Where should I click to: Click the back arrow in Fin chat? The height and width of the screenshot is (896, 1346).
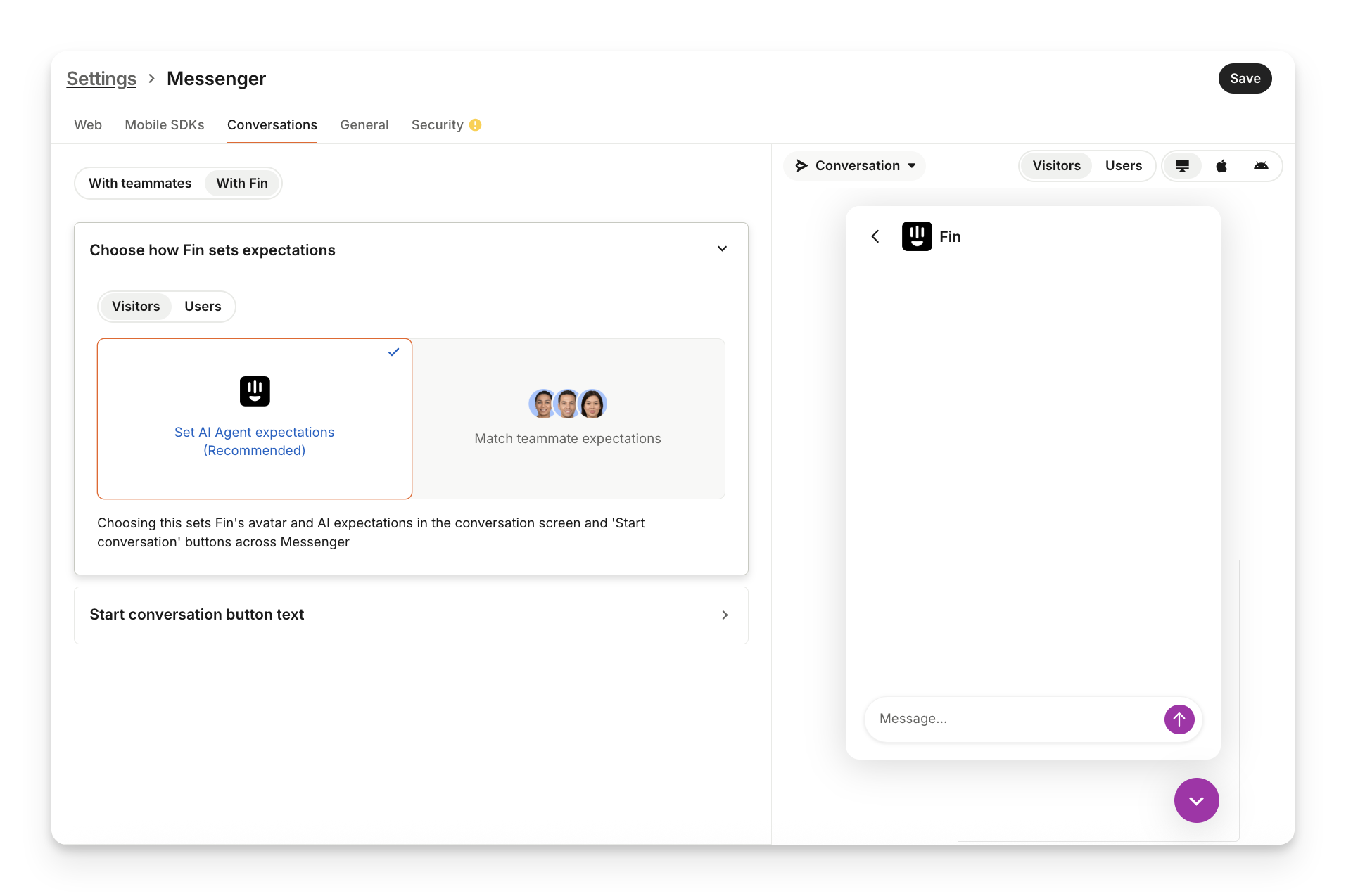[875, 236]
